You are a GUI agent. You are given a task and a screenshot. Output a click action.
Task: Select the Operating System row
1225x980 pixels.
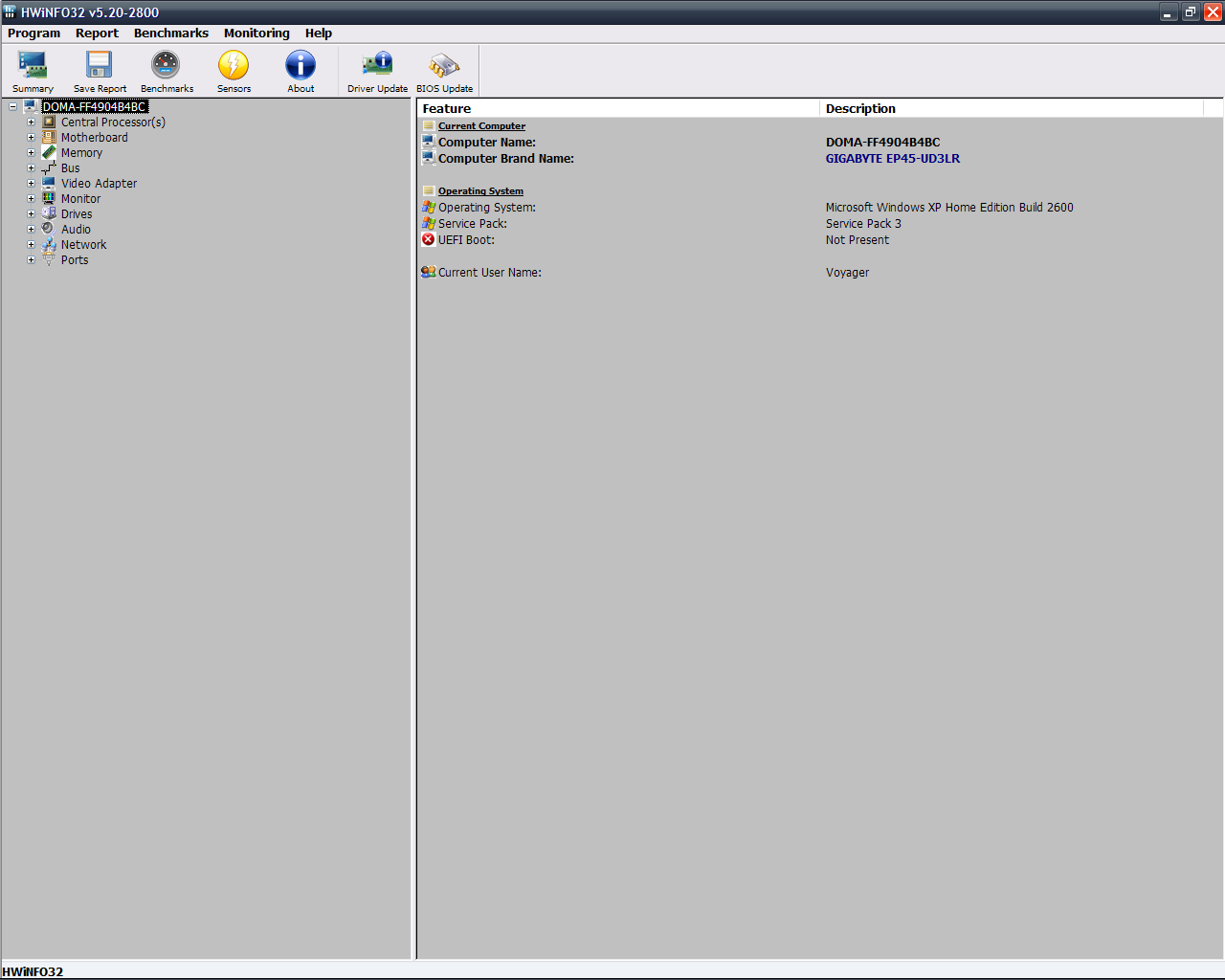point(486,208)
